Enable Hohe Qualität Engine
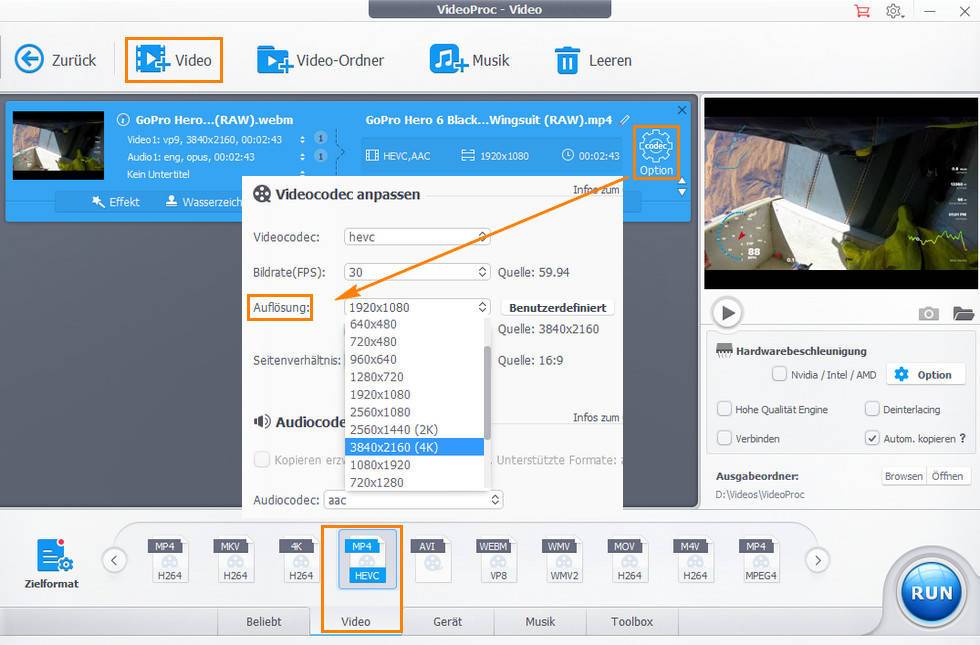Screen dimensions: 980x645 (724, 409)
